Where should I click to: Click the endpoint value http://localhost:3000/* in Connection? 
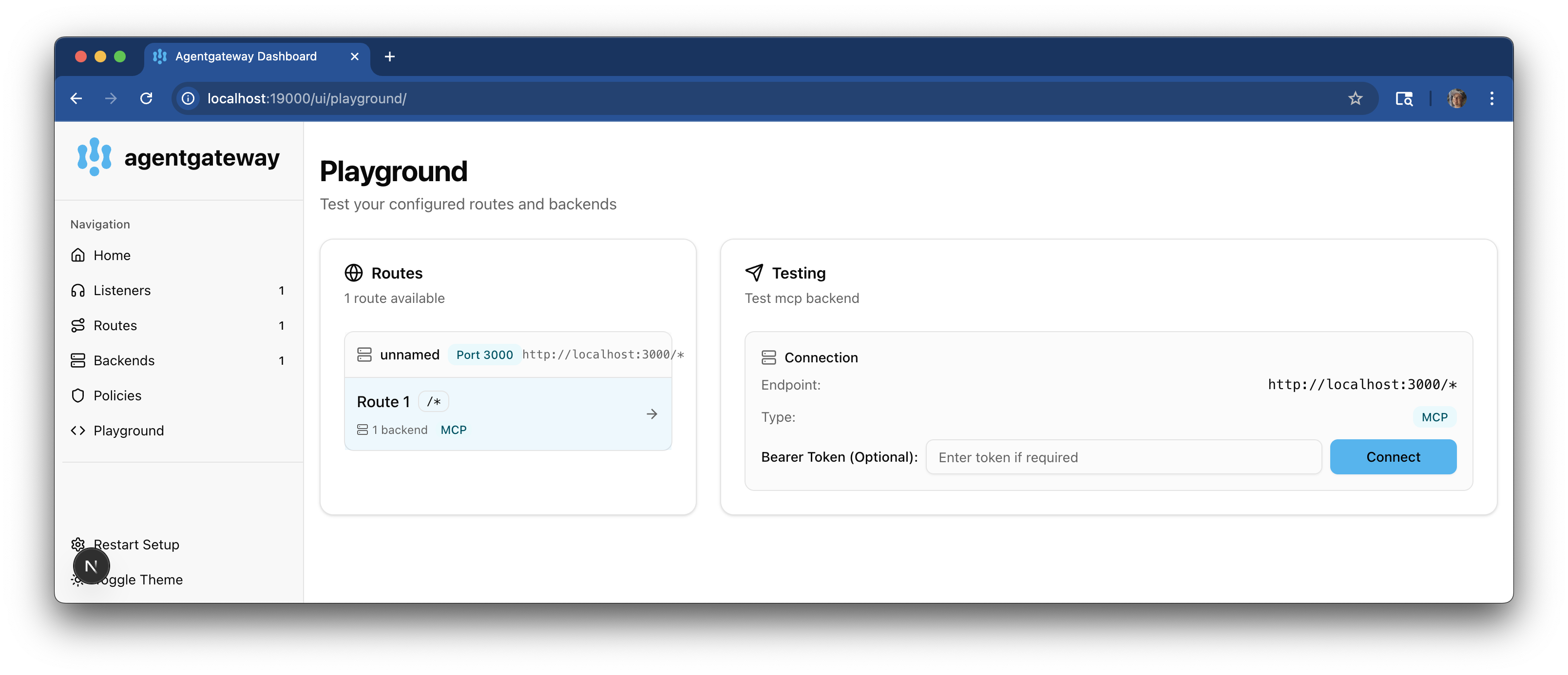pos(1362,385)
